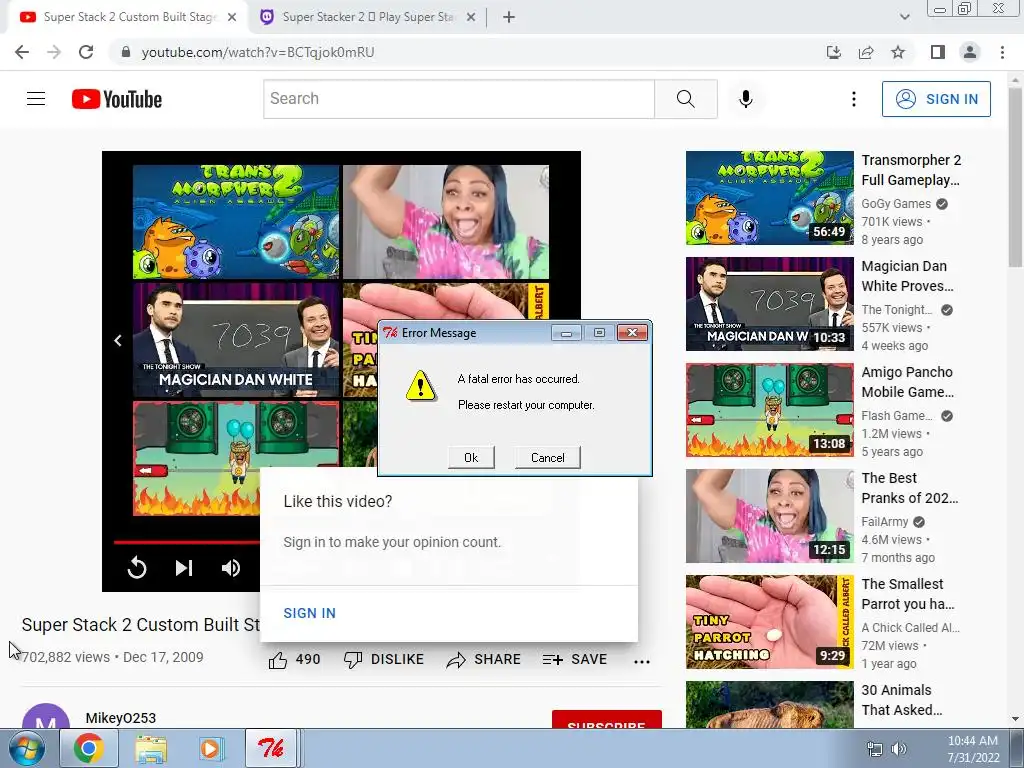The image size is (1024, 768).
Task: Open GoGy Games channel name
Action: coord(895,204)
